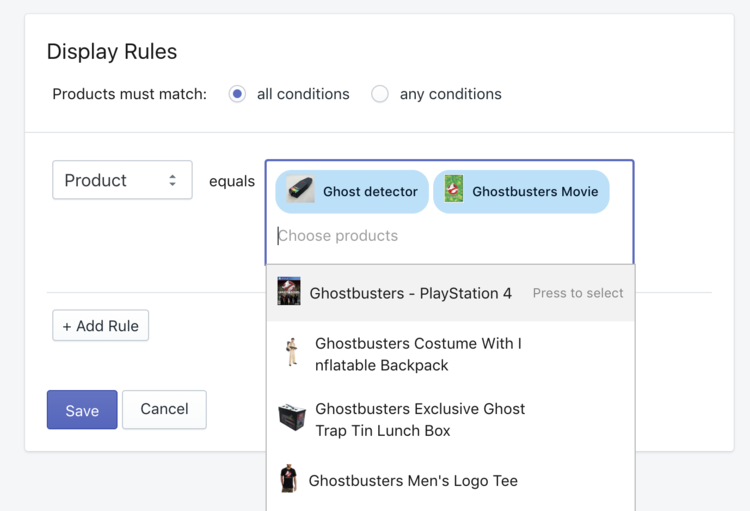Click the up-down arrows on Product selector
Image resolution: width=750 pixels, height=511 pixels.
172,181
